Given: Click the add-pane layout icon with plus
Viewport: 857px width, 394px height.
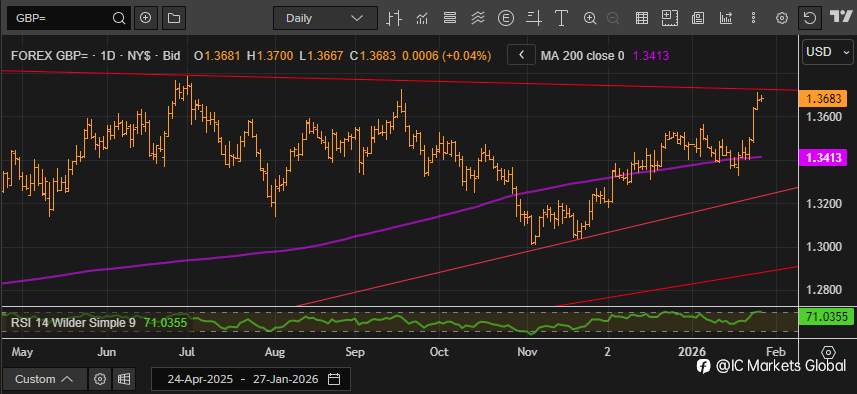Looking at the screenshot, I should [x=670, y=18].
